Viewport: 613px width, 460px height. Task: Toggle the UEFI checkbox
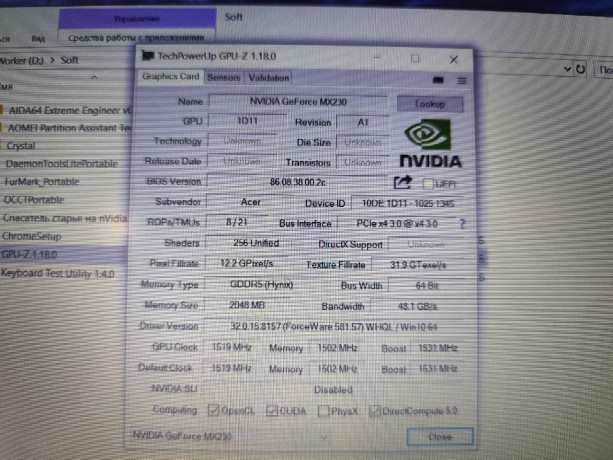pos(428,184)
